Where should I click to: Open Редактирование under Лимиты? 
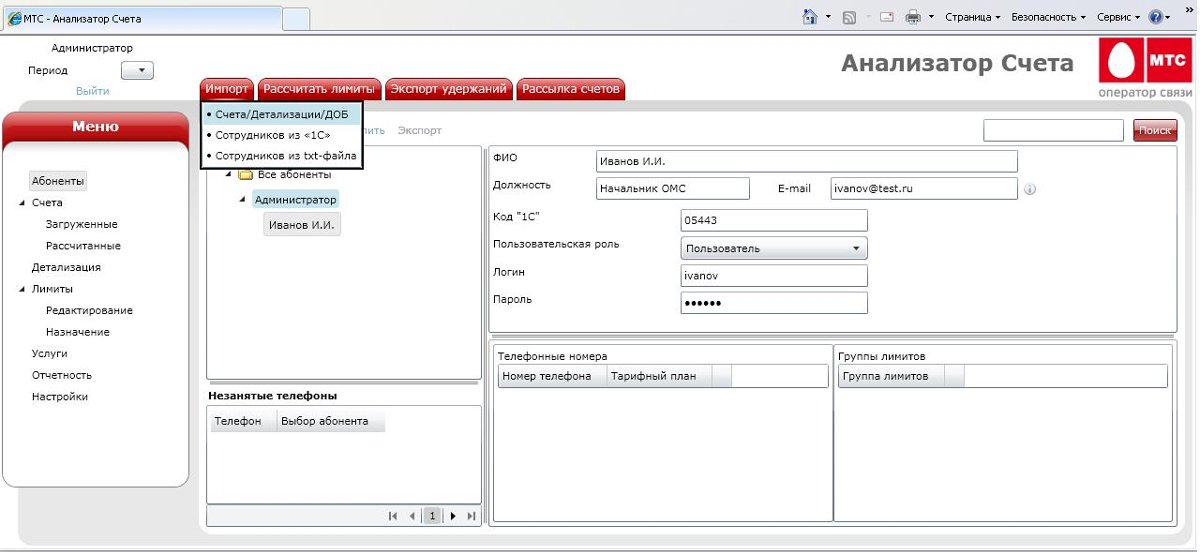click(89, 310)
